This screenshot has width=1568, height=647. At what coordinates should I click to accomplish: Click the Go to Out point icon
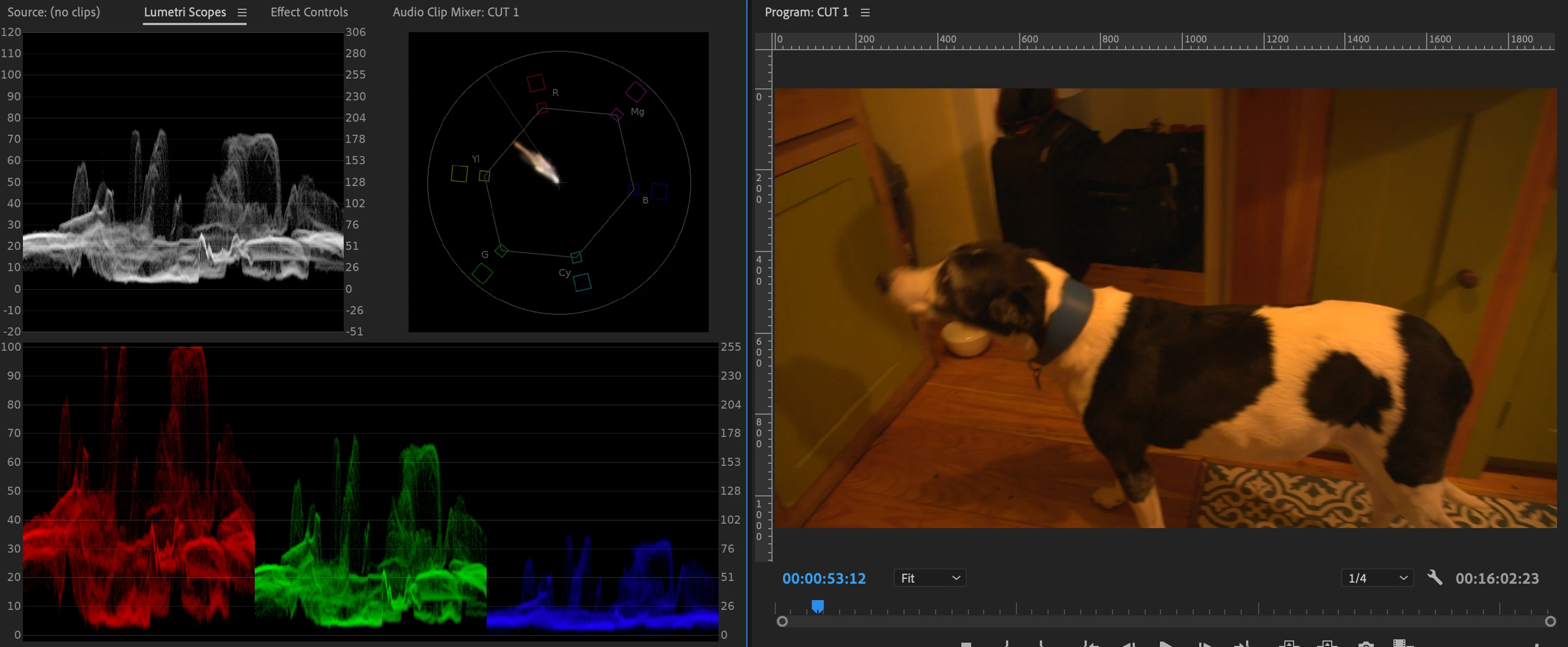pos(1242,644)
